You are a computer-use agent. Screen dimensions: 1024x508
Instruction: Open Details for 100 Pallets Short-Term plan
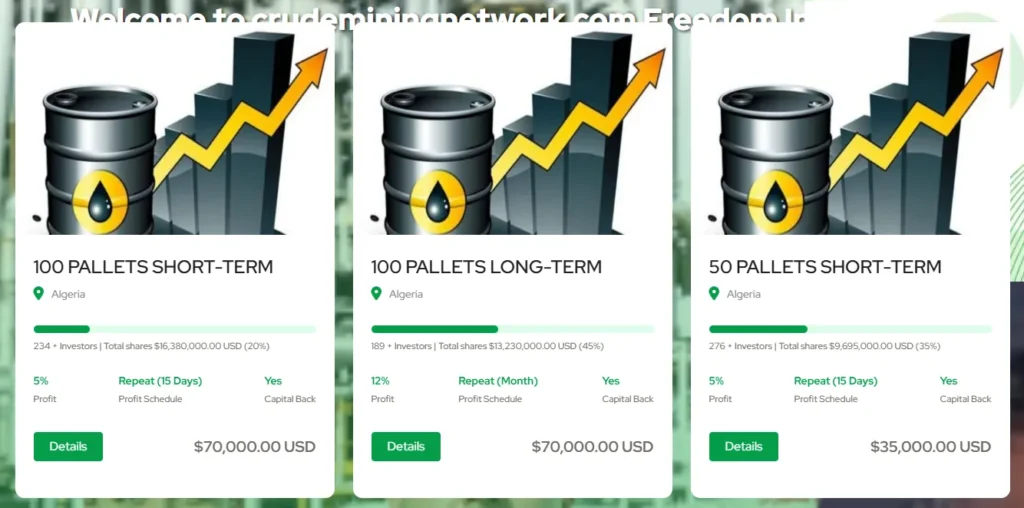pos(68,446)
